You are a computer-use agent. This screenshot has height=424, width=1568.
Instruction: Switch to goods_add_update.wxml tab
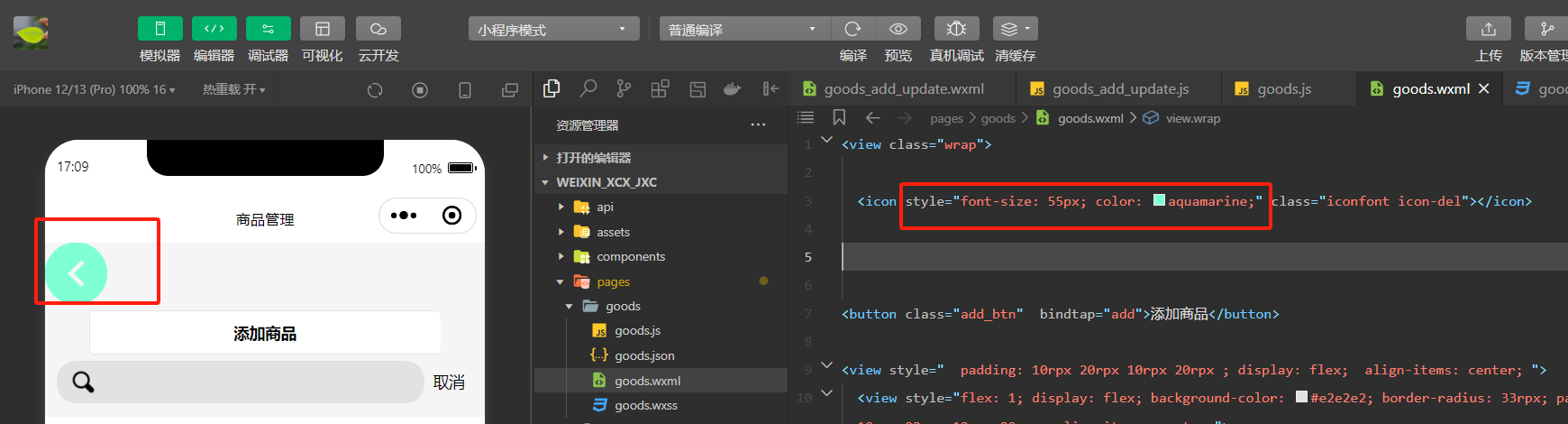coord(904,88)
